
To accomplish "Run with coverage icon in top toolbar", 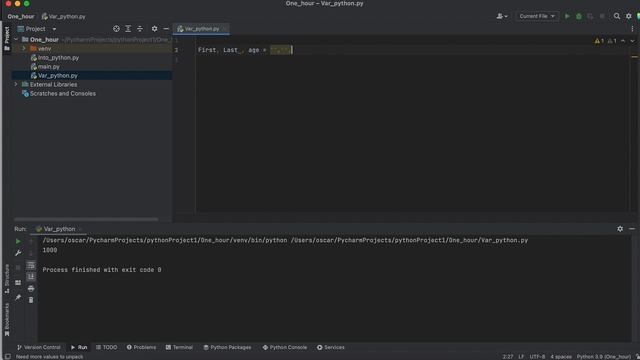I will 590,16.
